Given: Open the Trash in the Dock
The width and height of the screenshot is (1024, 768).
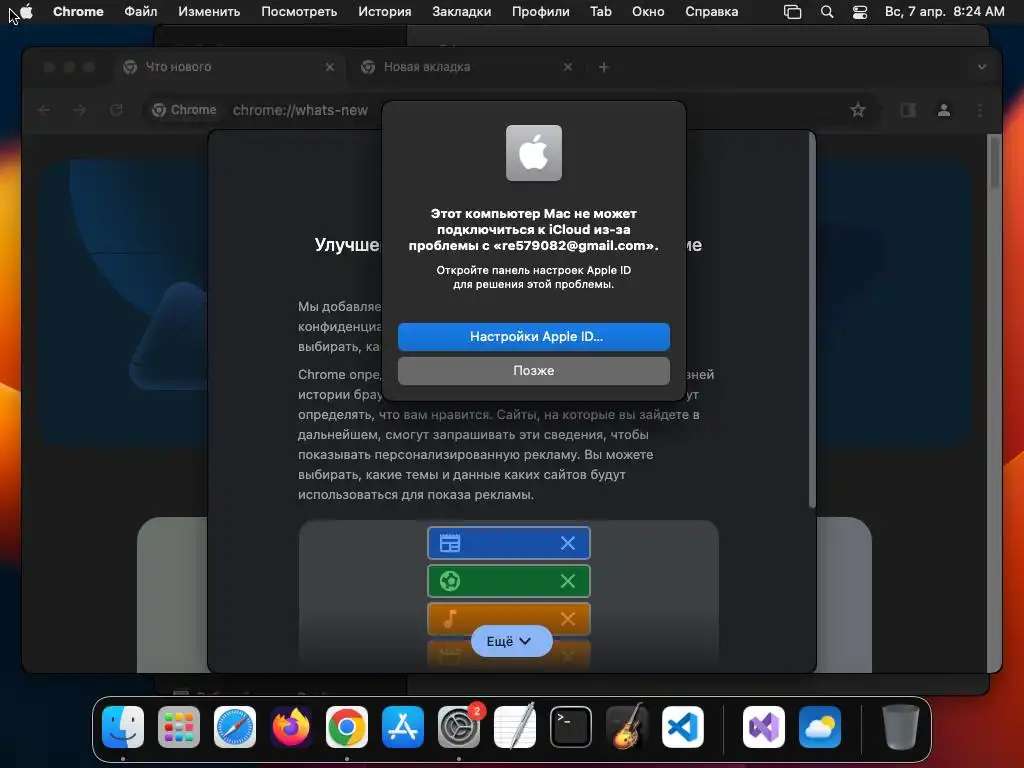Looking at the screenshot, I should click(901, 727).
